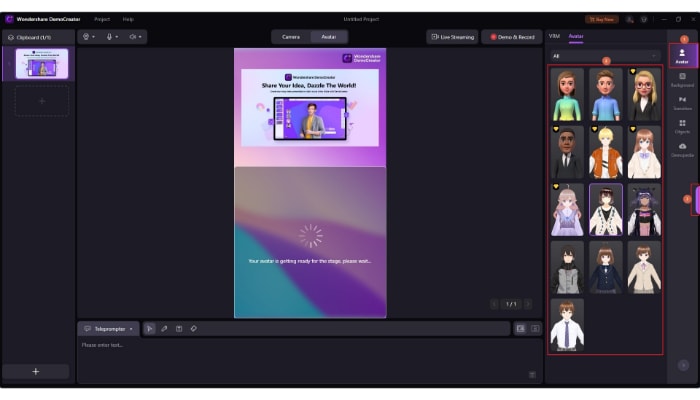Select the eraser tool
This screenshot has width=700, height=400.
(x=194, y=329)
